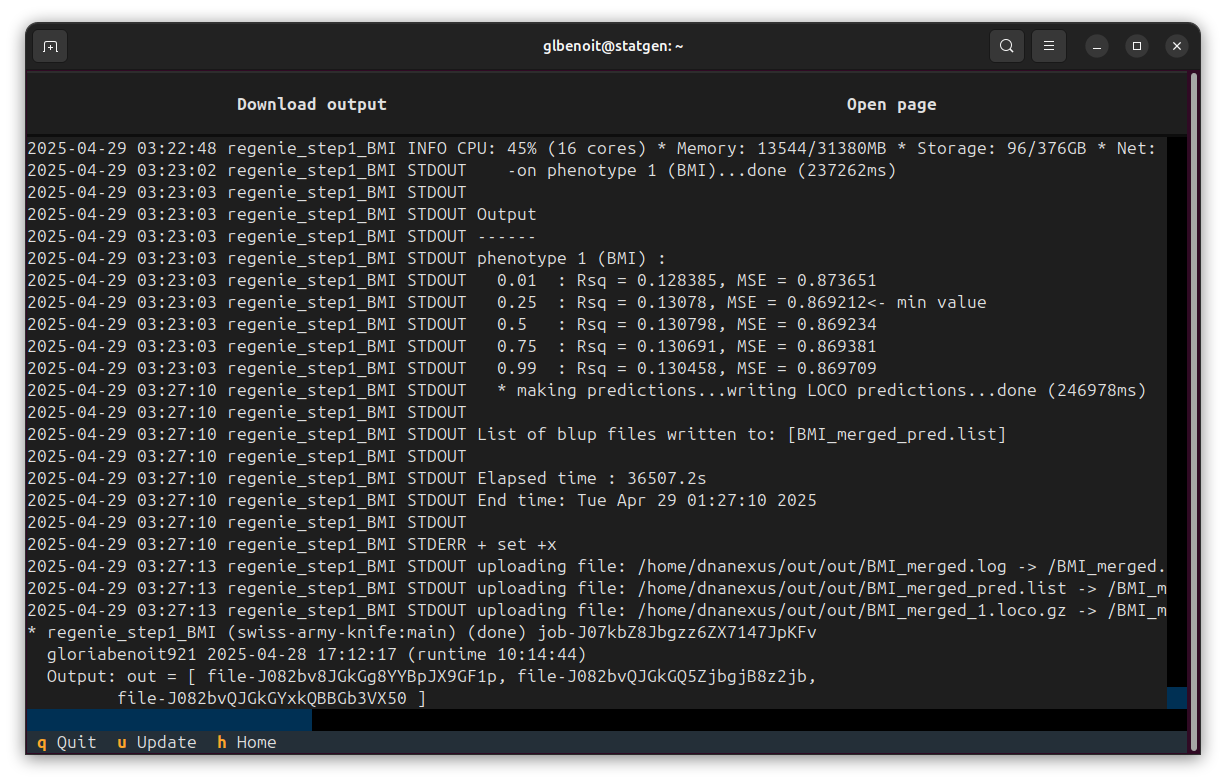
Task: Click the window title glbenoit@statgen
Action: click(x=611, y=46)
